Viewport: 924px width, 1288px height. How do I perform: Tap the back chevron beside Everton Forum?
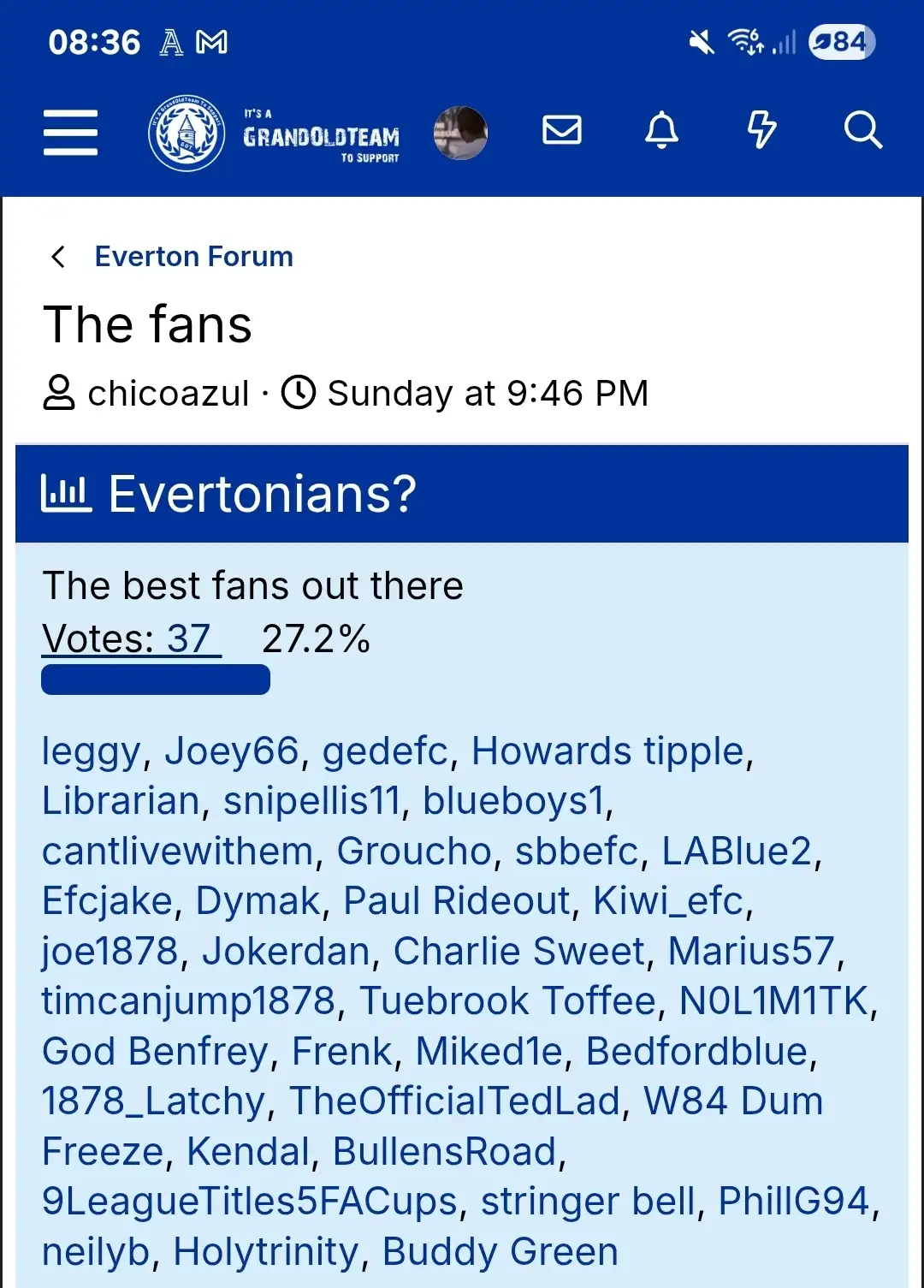[58, 257]
